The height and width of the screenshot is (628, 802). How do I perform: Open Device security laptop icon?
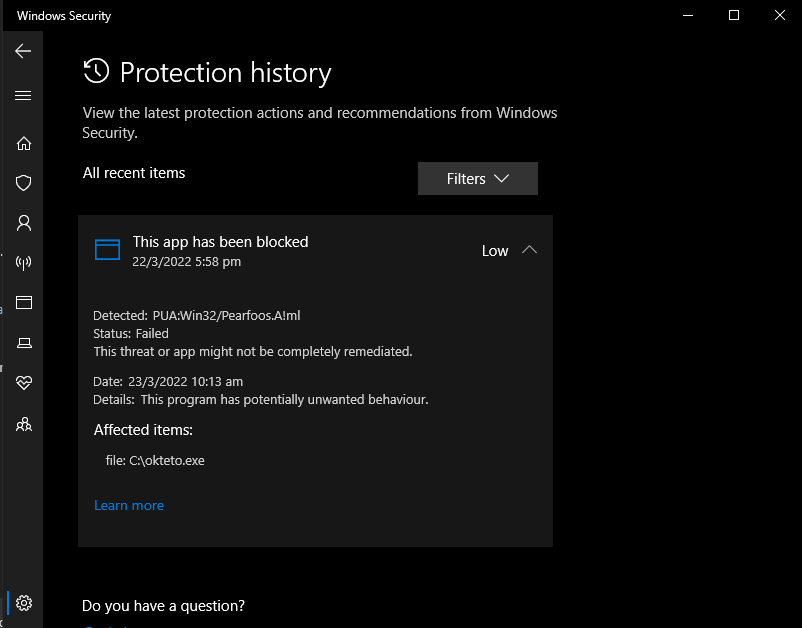click(24, 343)
